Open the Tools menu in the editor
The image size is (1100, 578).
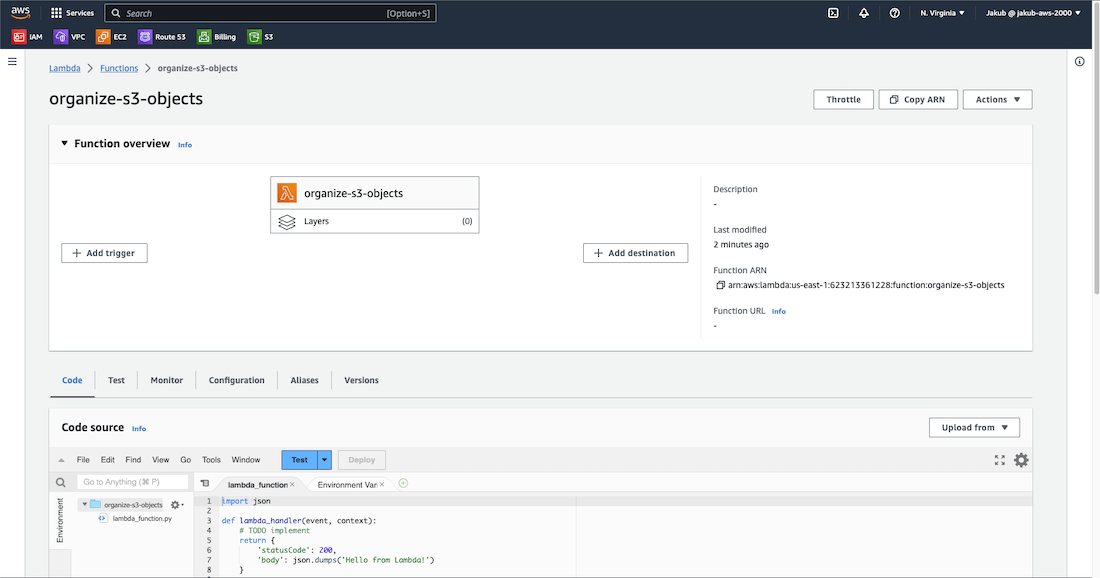tap(211, 460)
